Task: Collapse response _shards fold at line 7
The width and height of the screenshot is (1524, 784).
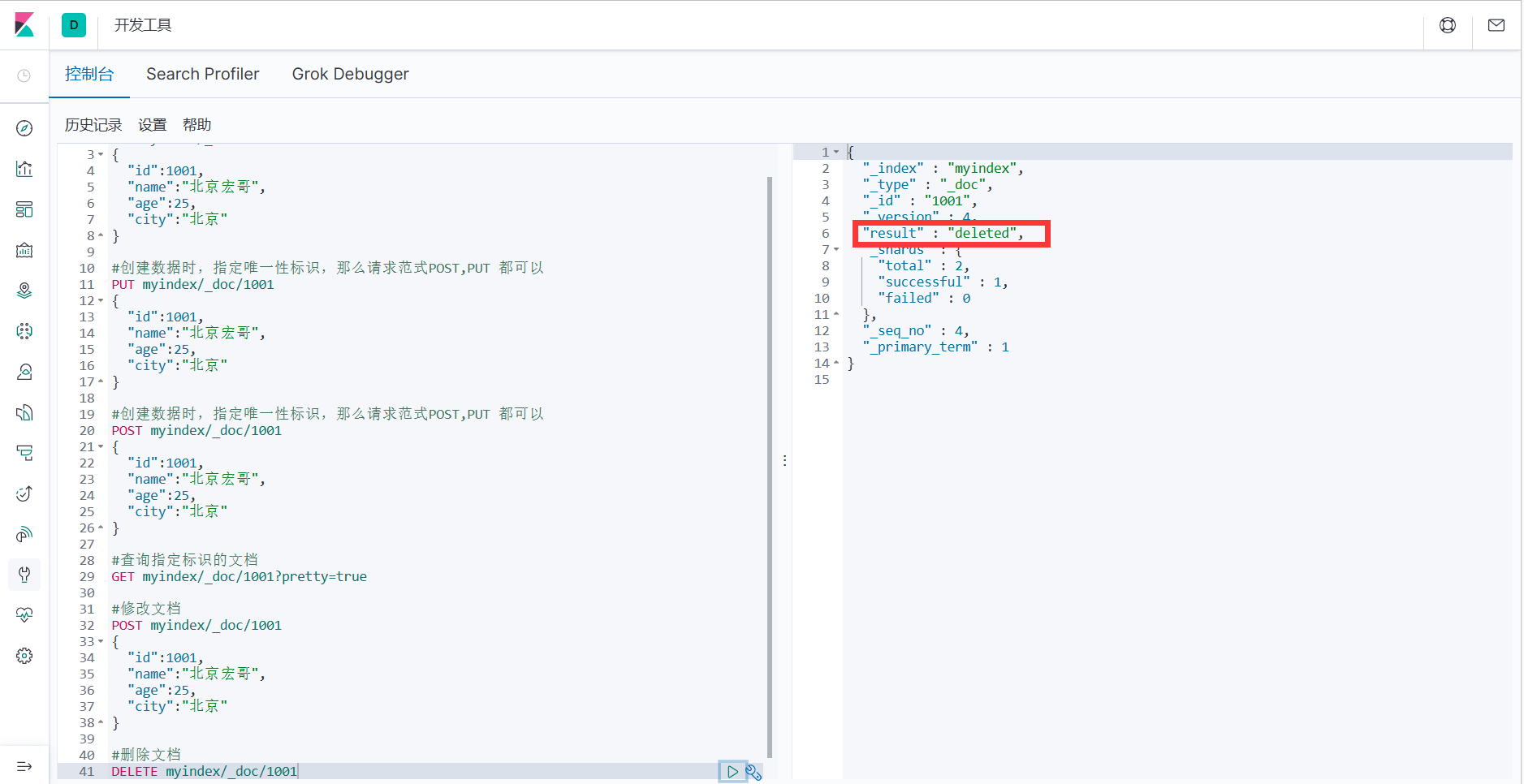Action: 836,249
